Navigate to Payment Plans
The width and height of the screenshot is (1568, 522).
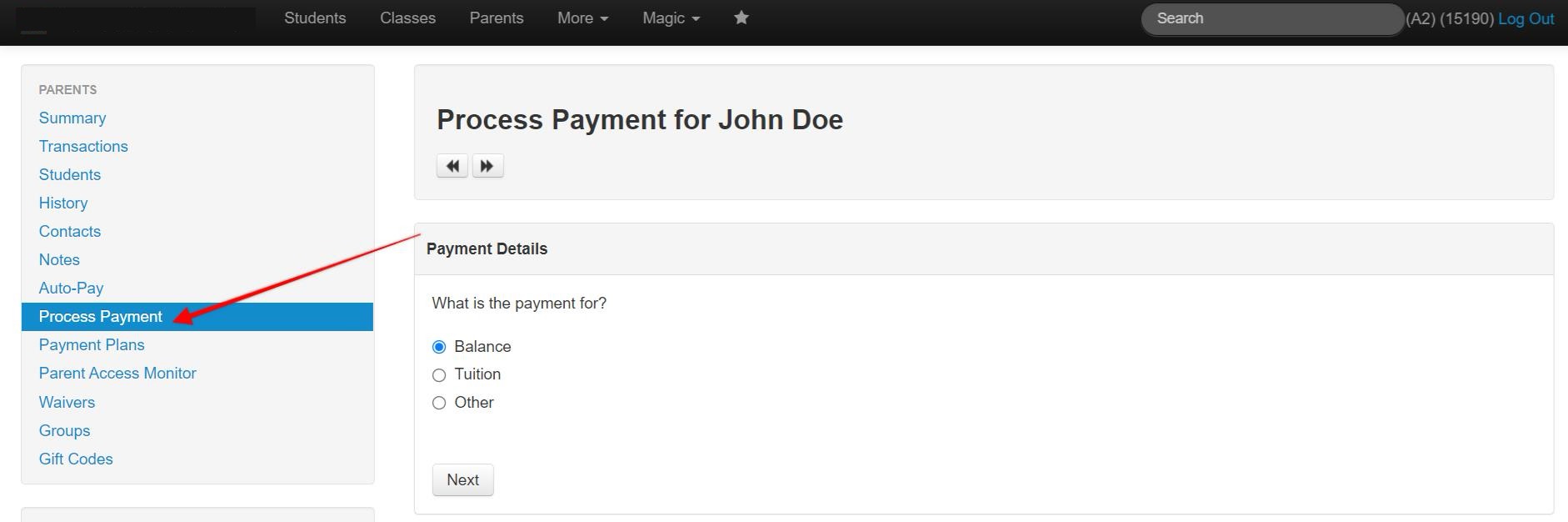click(92, 345)
